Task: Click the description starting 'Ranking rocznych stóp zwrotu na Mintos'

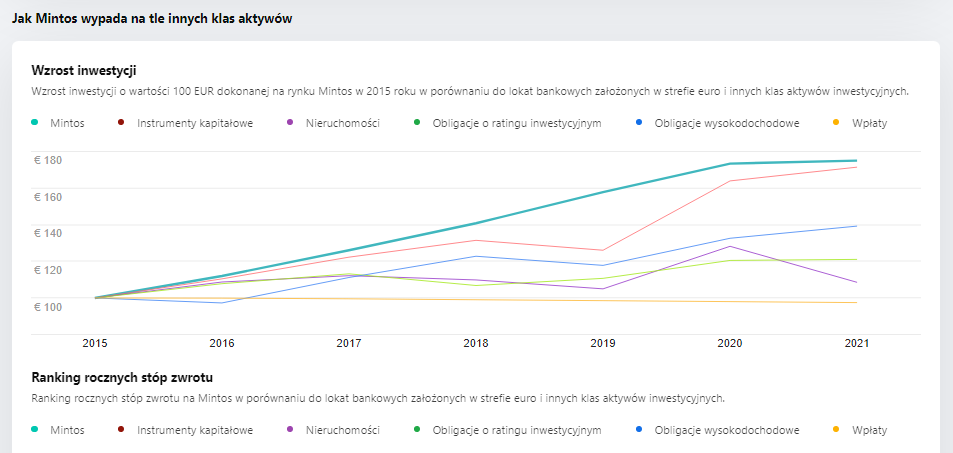Action: 377,399
